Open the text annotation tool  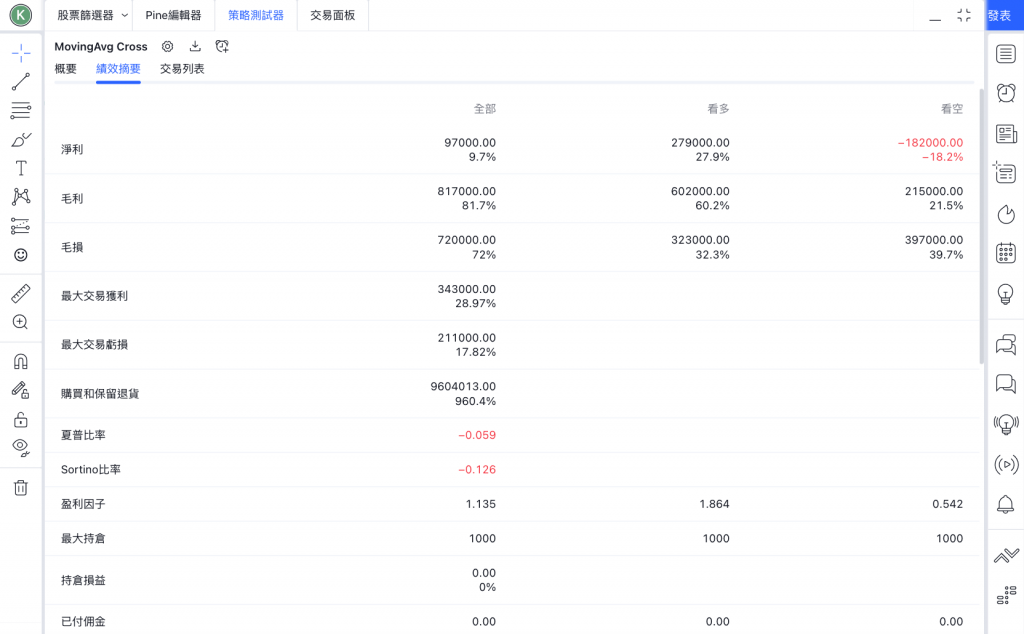click(21, 168)
